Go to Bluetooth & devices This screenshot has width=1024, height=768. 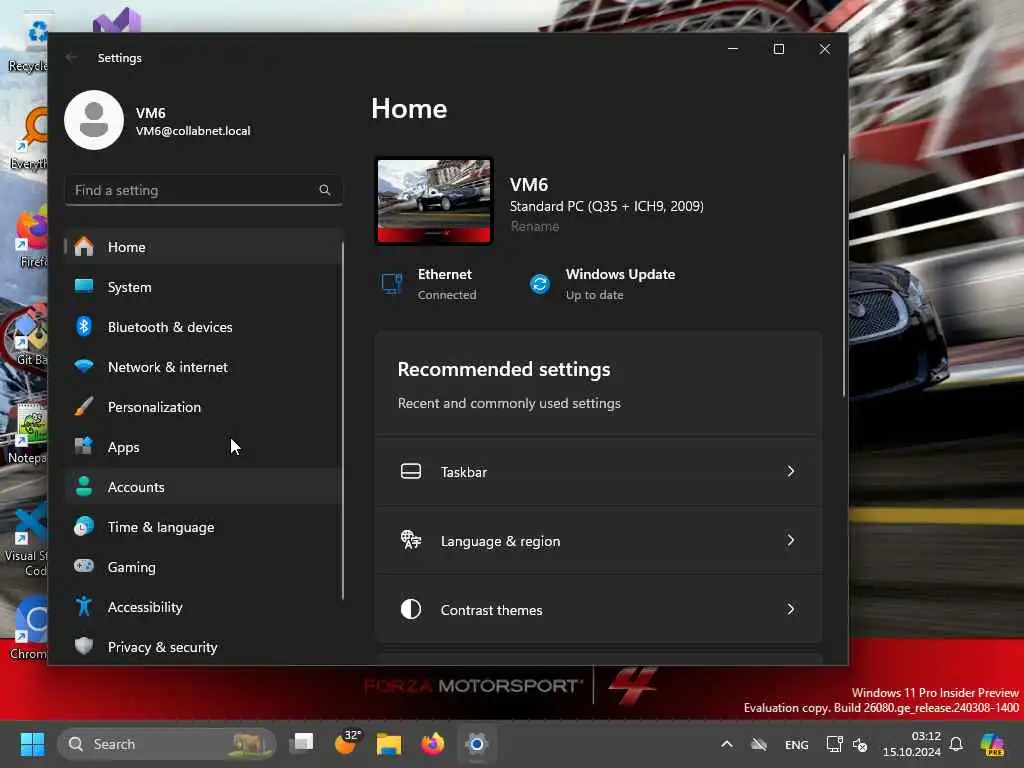[204, 327]
